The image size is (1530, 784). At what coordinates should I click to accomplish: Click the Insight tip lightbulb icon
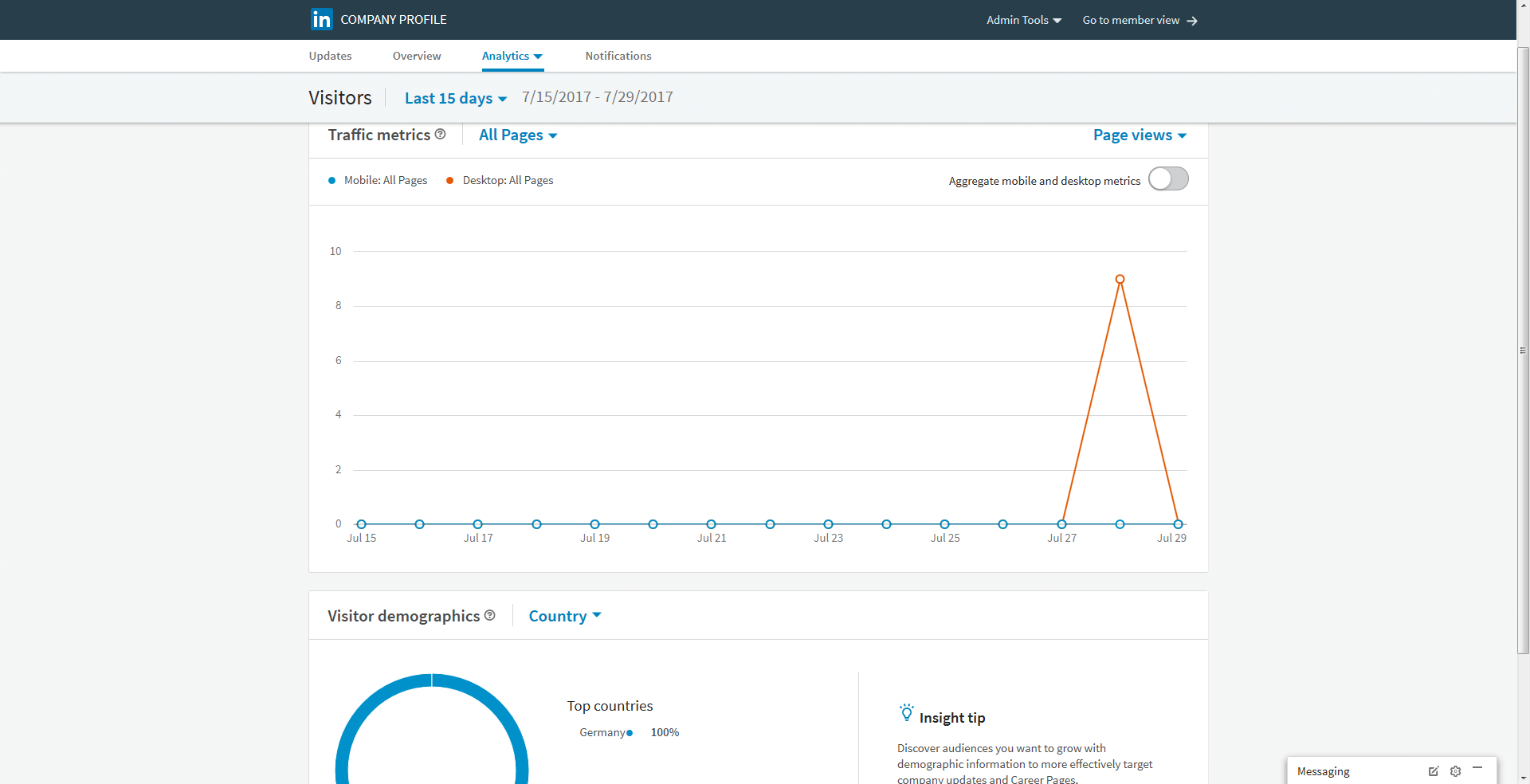pyautogui.click(x=906, y=713)
